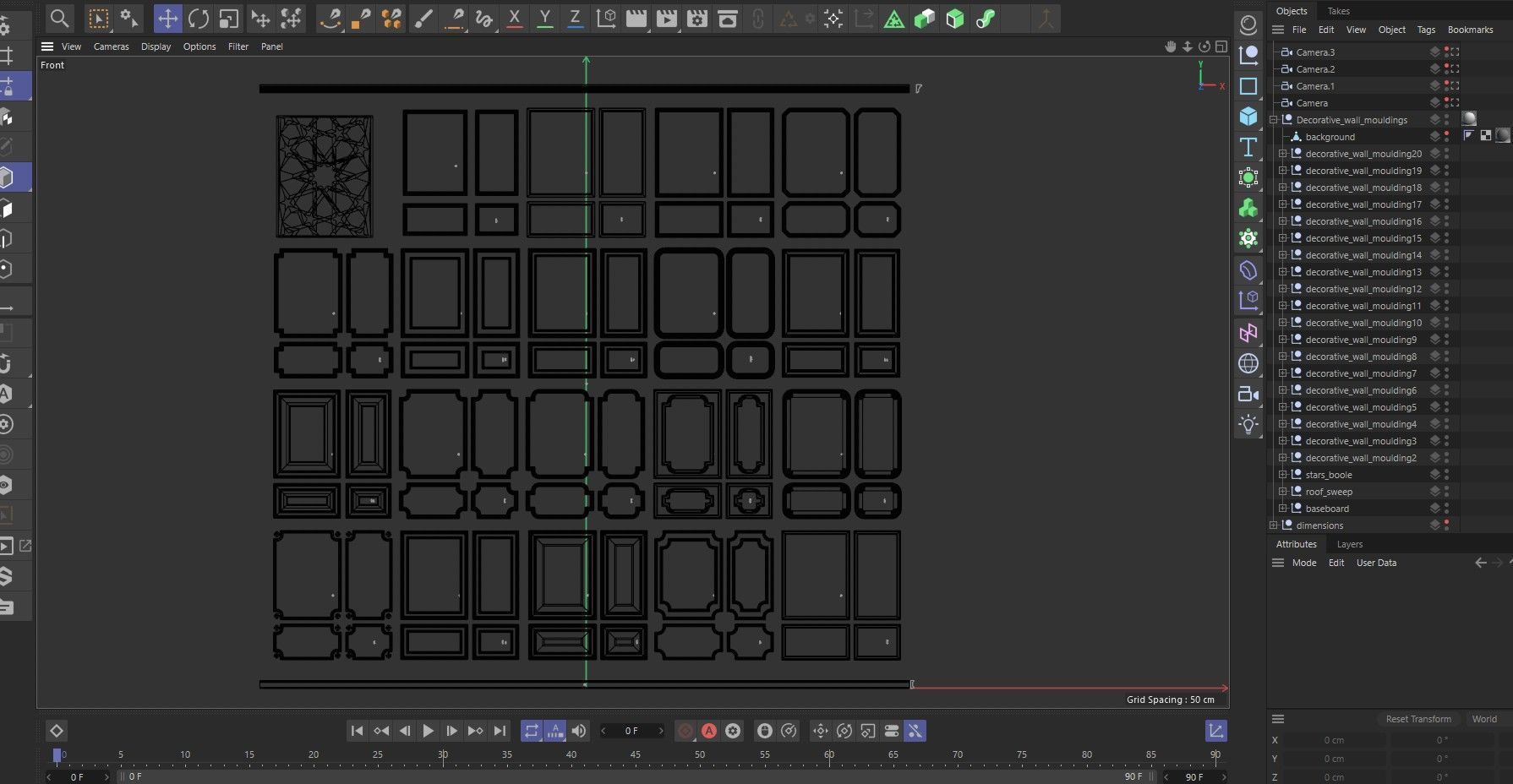Image resolution: width=1513 pixels, height=784 pixels.
Task: Add a light object using the bulb icon
Action: pyautogui.click(x=1248, y=424)
